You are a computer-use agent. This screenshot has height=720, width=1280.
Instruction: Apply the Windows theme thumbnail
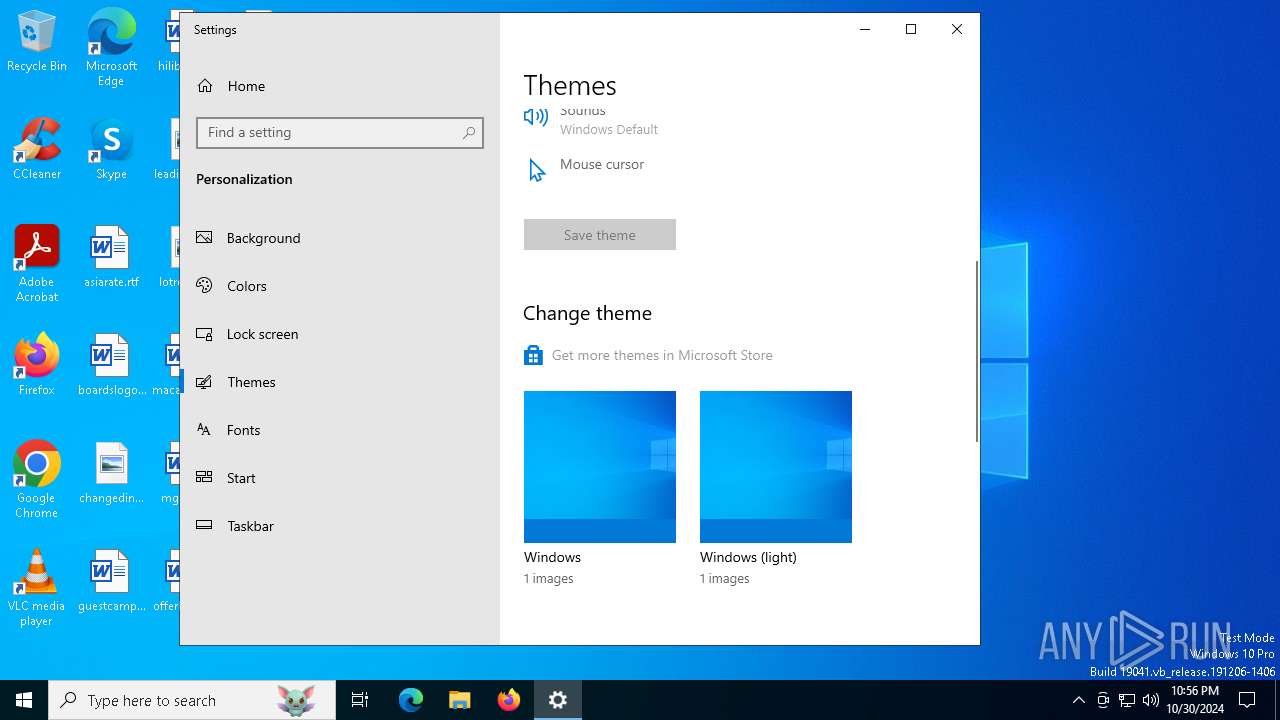click(600, 467)
